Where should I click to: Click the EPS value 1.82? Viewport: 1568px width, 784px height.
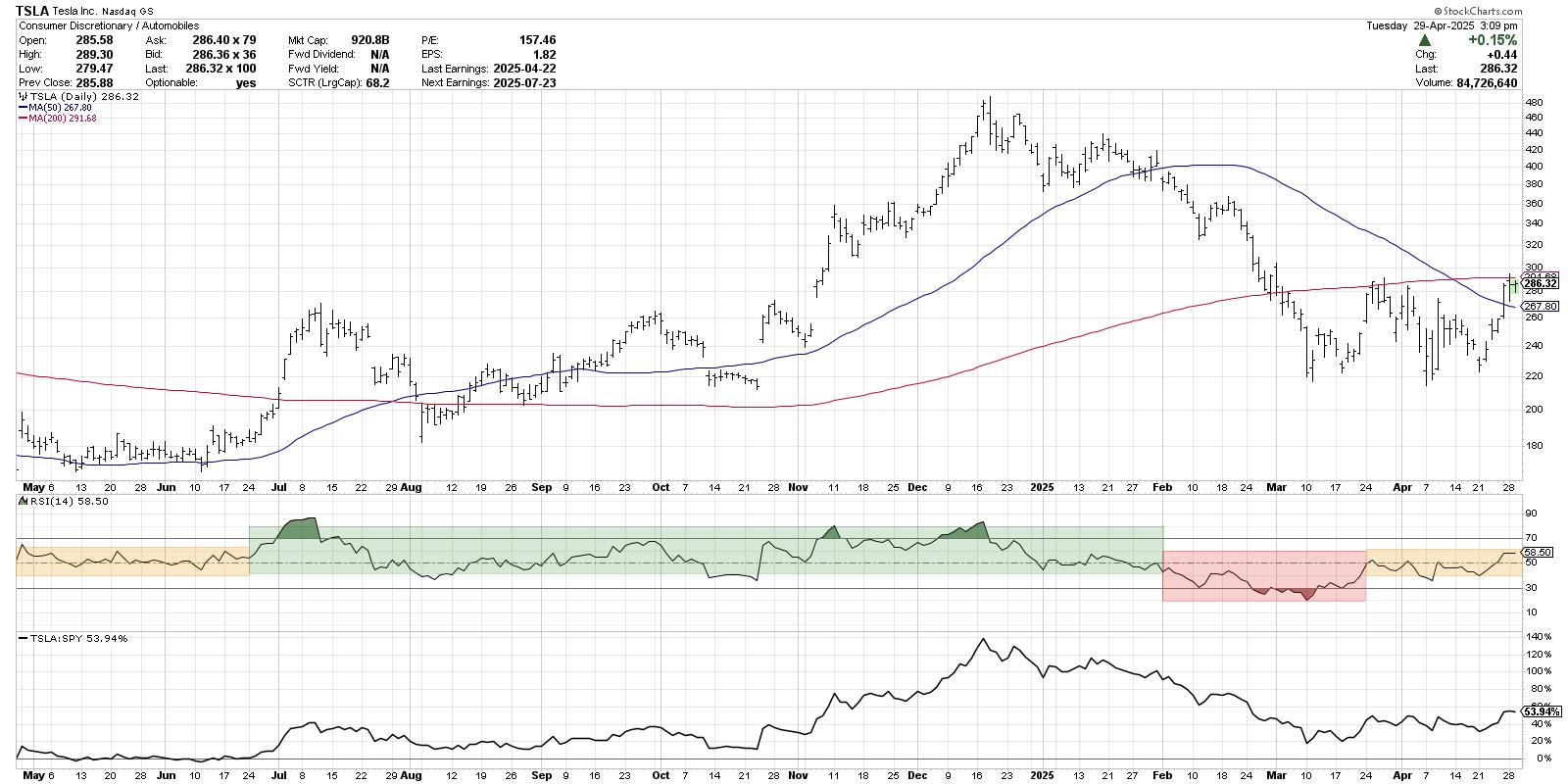click(x=544, y=55)
